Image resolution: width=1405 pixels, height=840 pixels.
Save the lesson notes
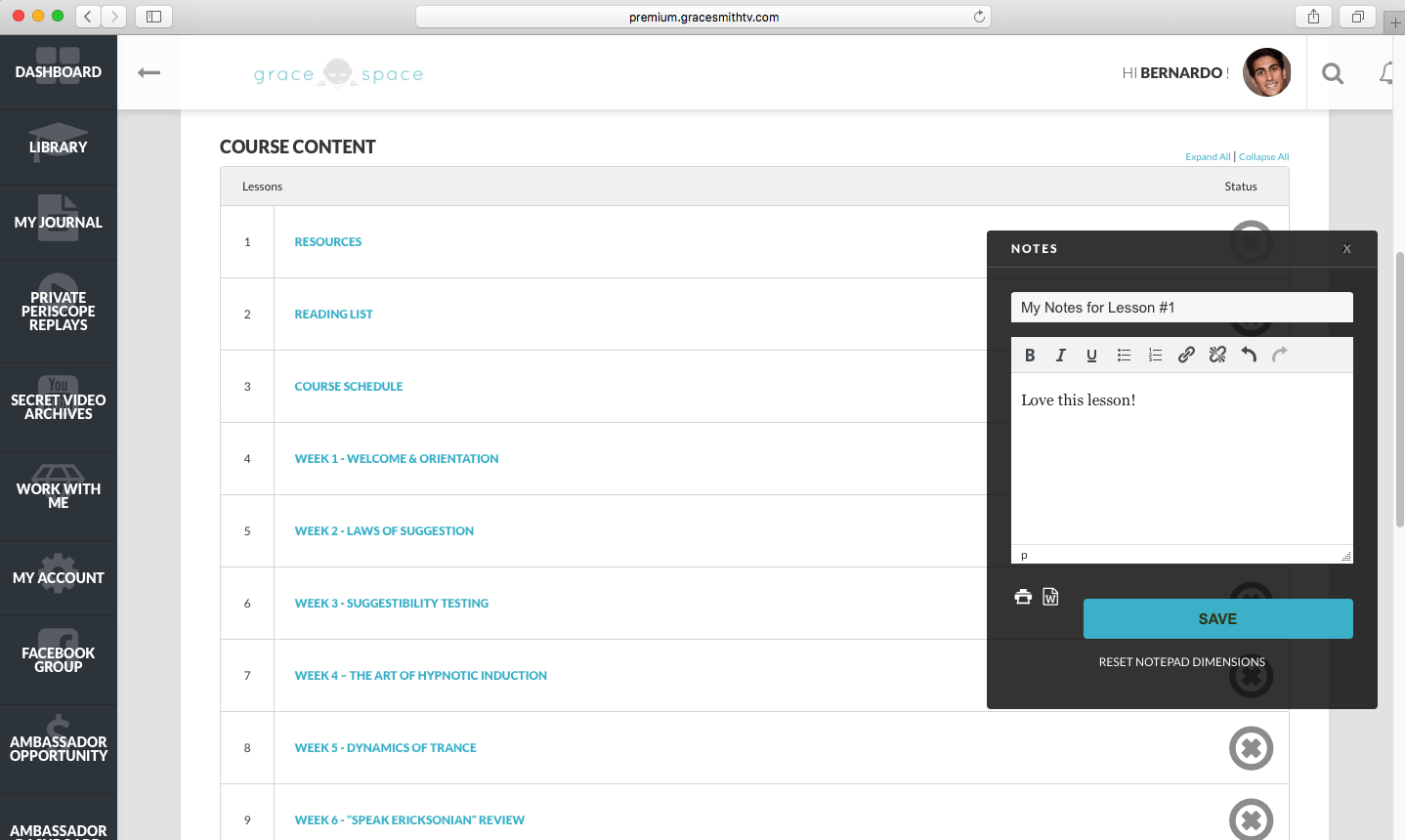tap(1218, 619)
